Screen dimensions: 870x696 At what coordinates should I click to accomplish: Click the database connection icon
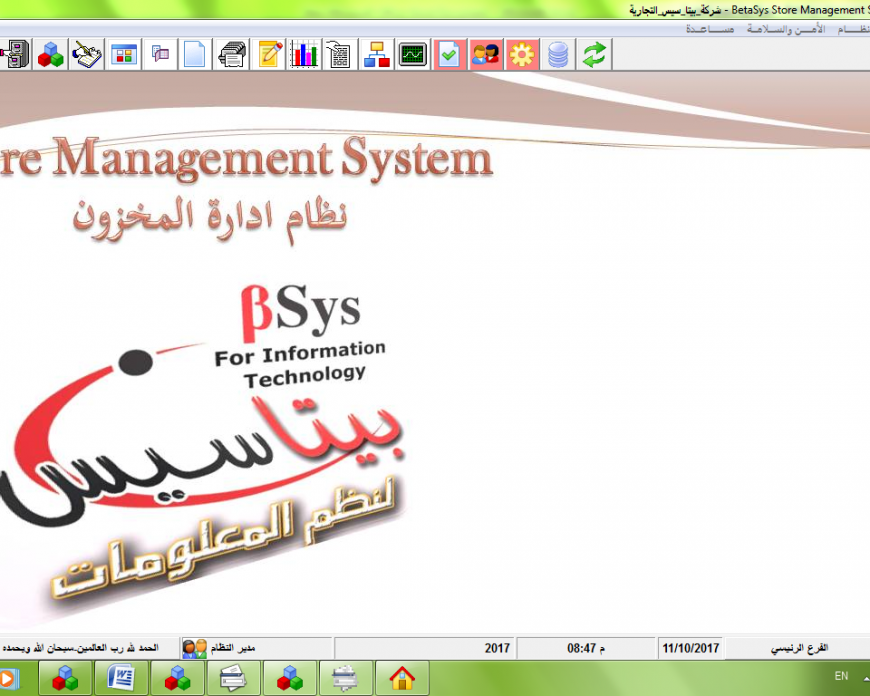point(557,55)
